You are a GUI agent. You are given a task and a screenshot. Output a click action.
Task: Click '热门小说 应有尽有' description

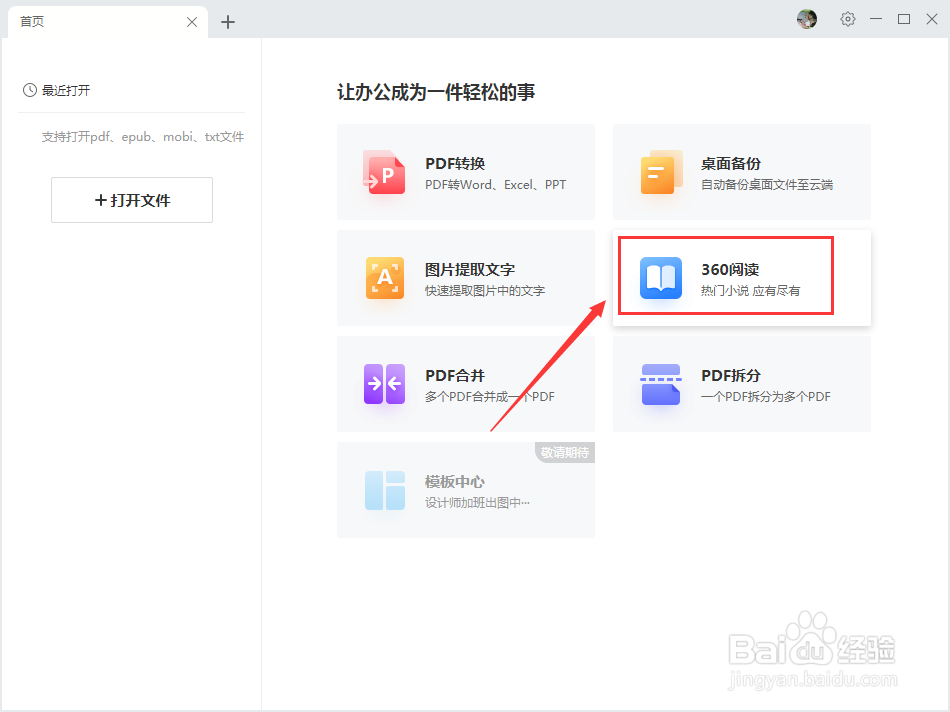click(x=750, y=291)
